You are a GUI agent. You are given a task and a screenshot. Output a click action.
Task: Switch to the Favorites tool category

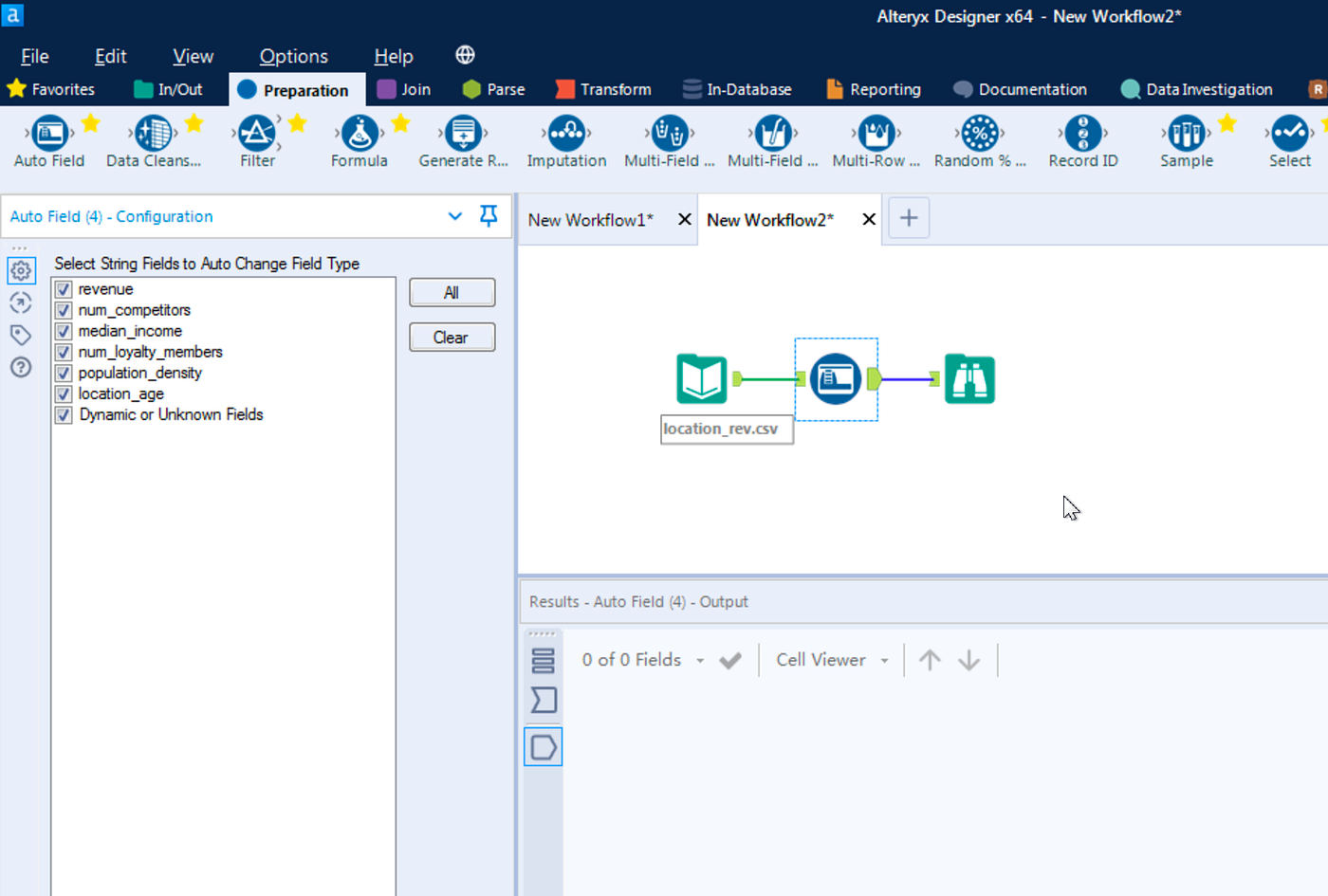coord(51,89)
